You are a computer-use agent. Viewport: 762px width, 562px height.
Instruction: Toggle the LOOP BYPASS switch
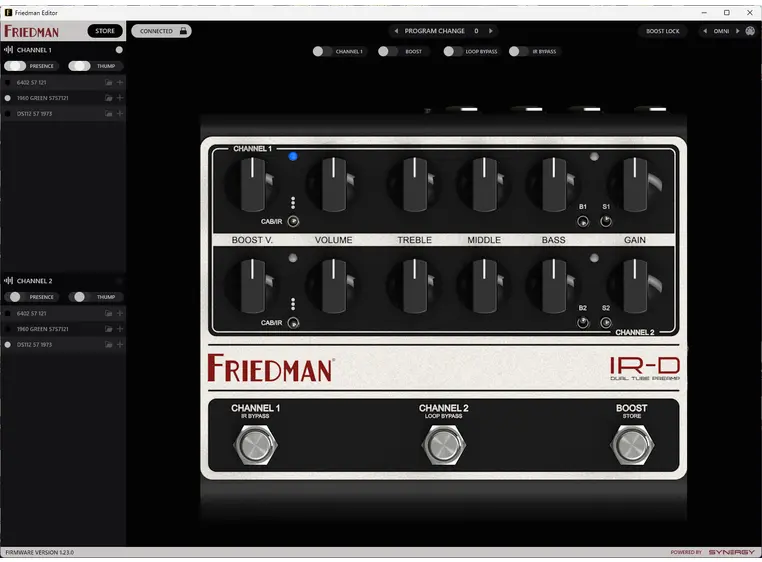click(452, 52)
